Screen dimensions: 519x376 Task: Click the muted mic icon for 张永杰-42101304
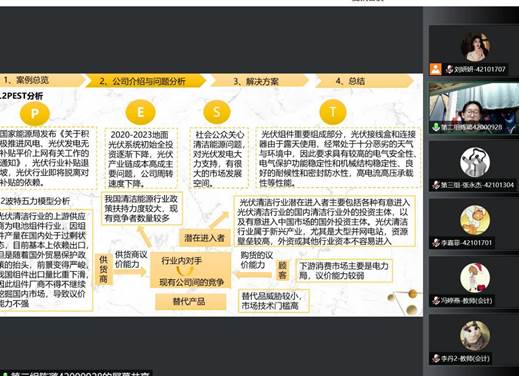click(x=435, y=185)
